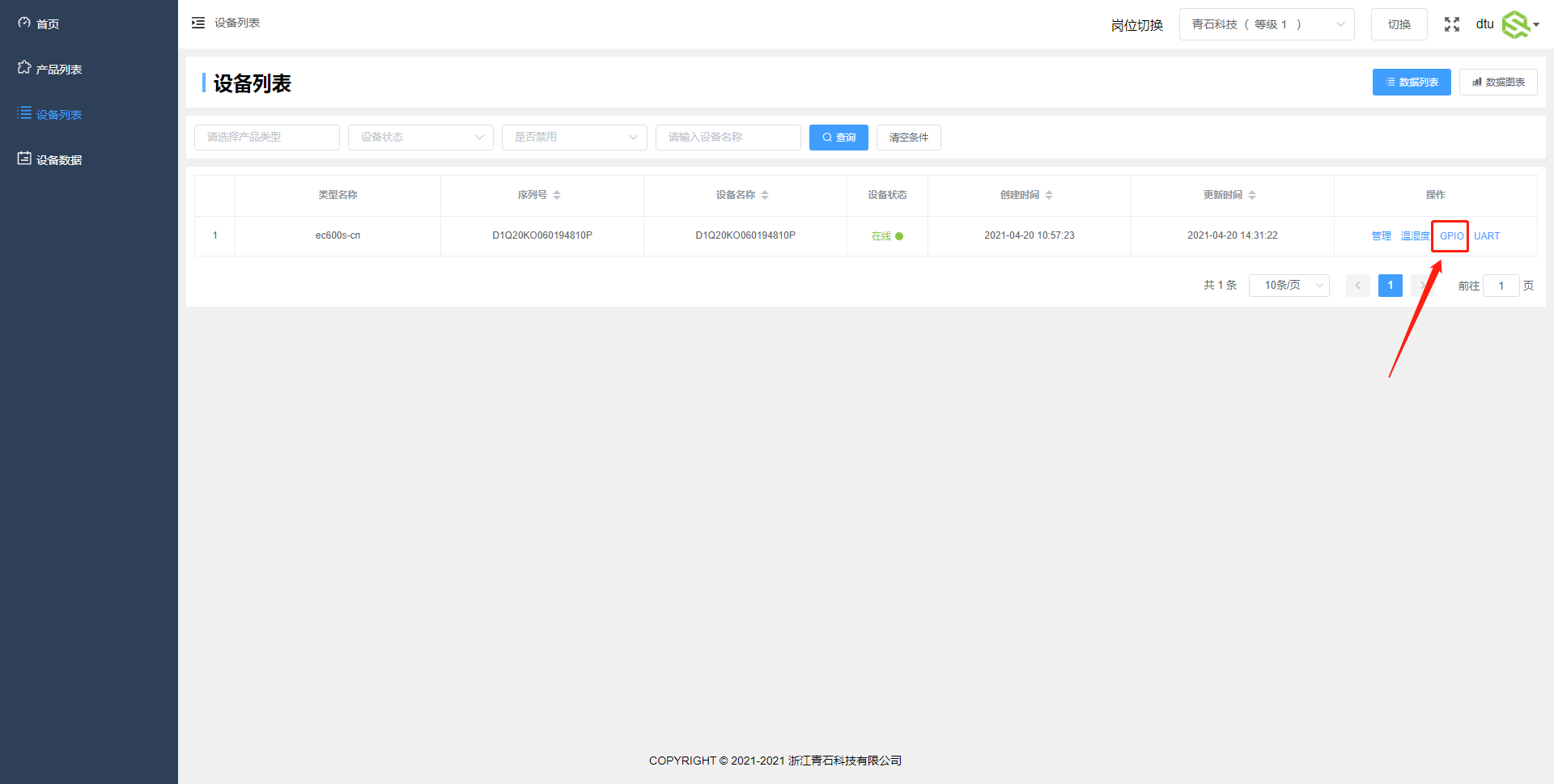Expand the 10条/页 page size selector
The width and height of the screenshot is (1554, 784).
(x=1289, y=286)
